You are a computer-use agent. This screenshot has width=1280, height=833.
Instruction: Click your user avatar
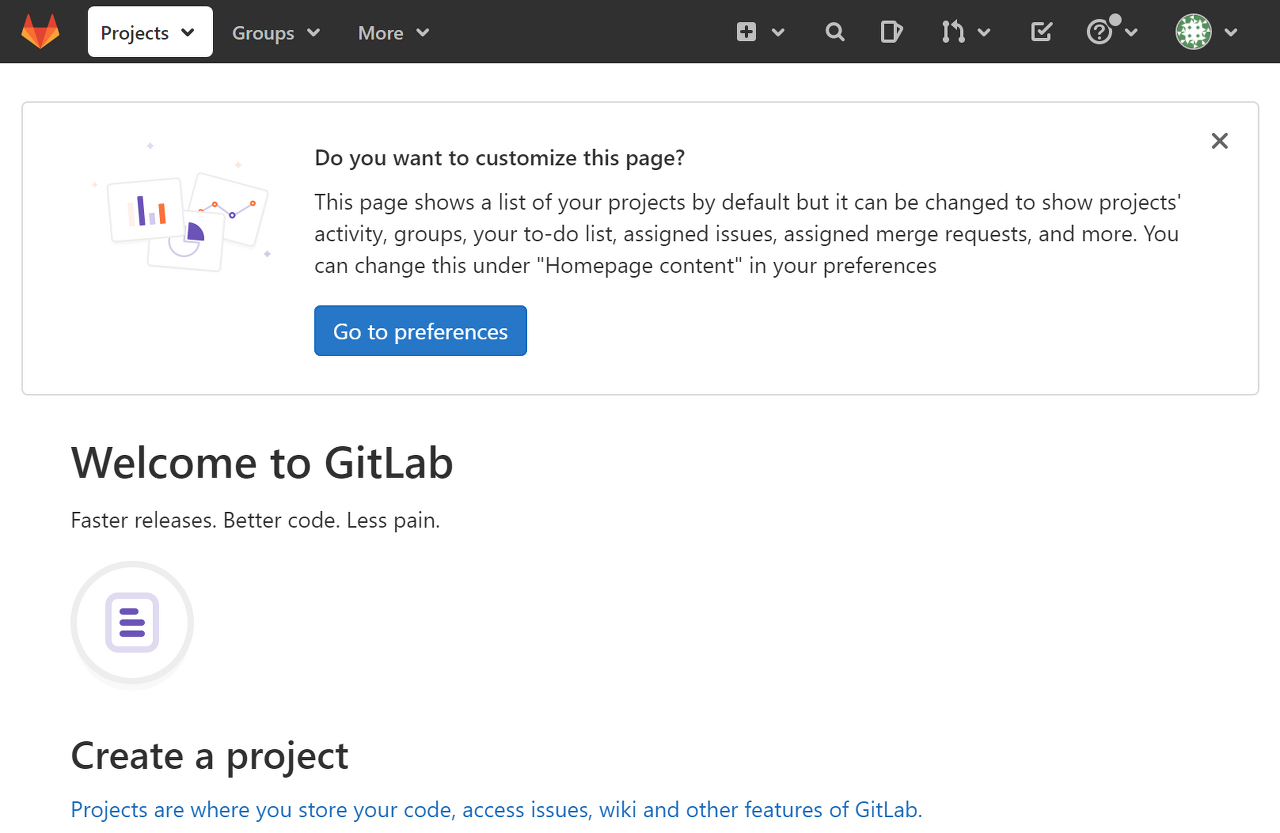(1193, 31)
